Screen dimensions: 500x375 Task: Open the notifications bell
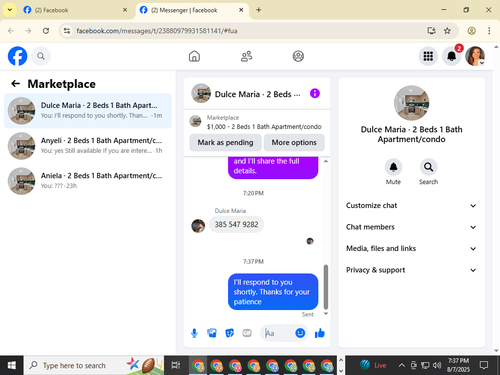(x=452, y=56)
